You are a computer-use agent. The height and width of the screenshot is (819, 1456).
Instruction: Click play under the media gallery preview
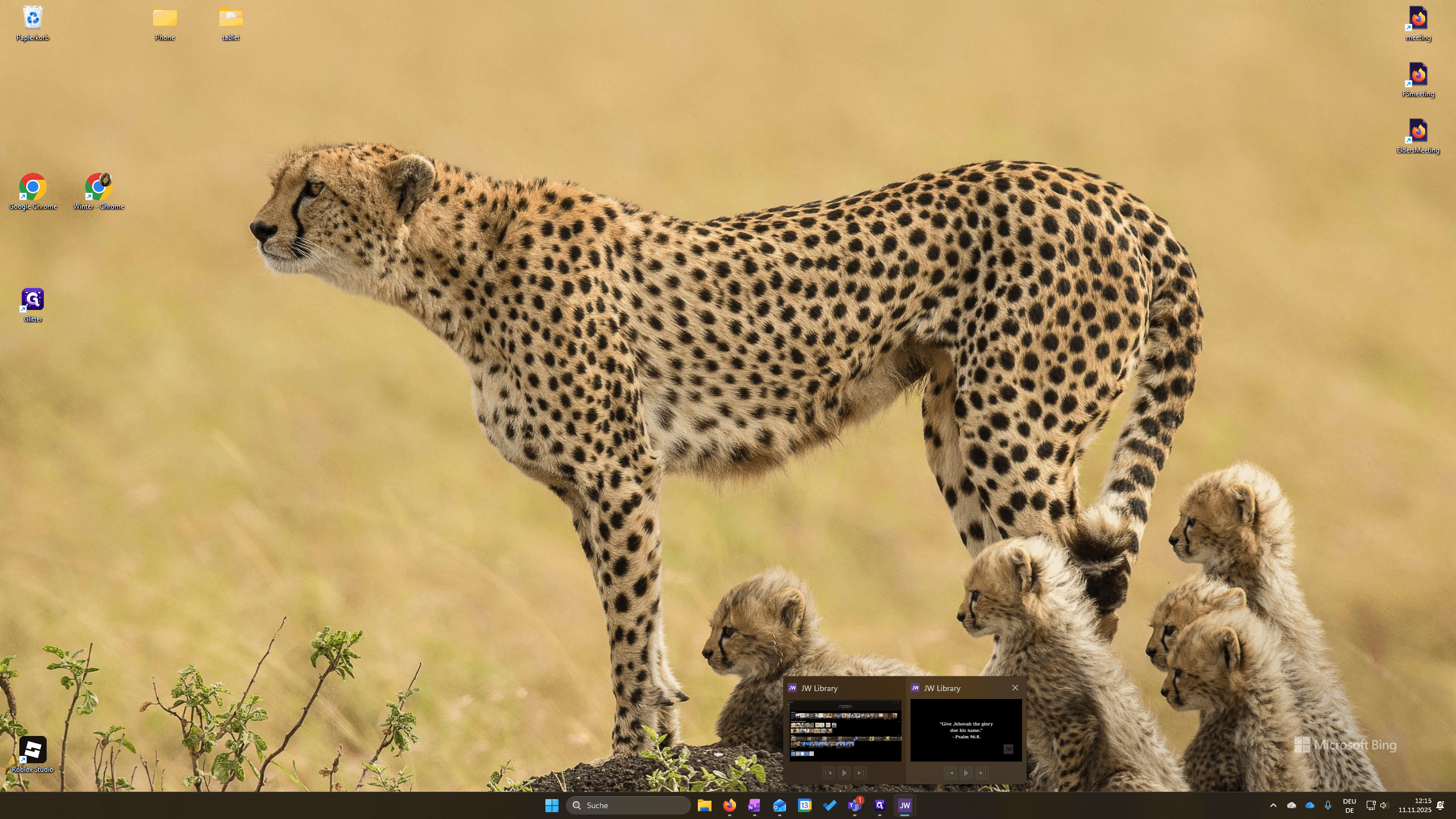pos(845,773)
